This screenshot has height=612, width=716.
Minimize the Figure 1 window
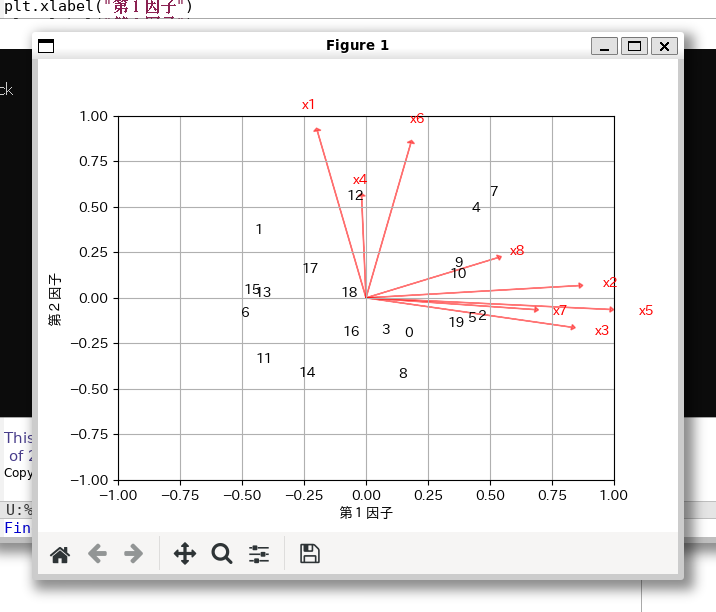click(604, 46)
